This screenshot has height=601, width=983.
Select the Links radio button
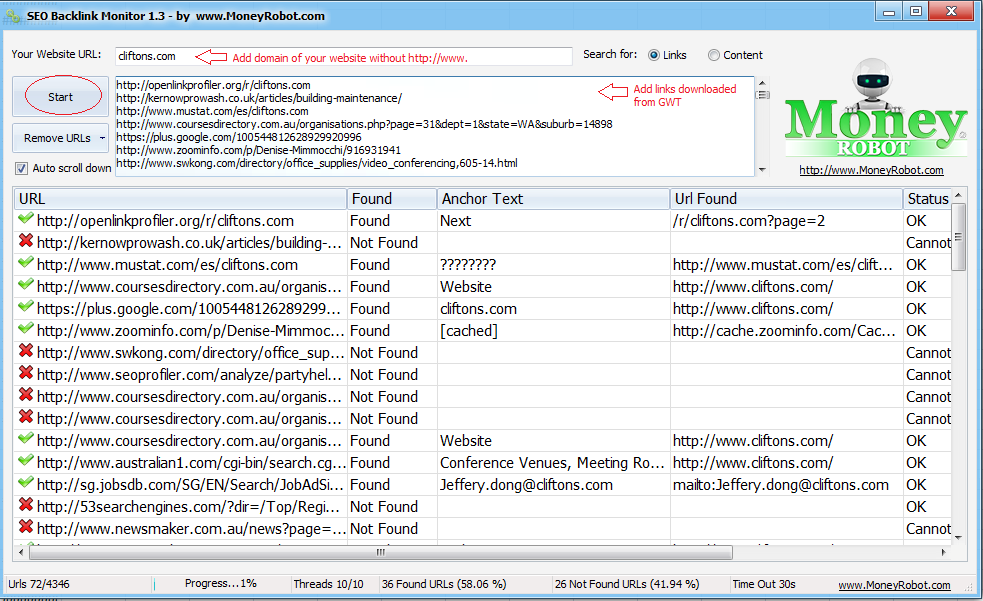(654, 55)
